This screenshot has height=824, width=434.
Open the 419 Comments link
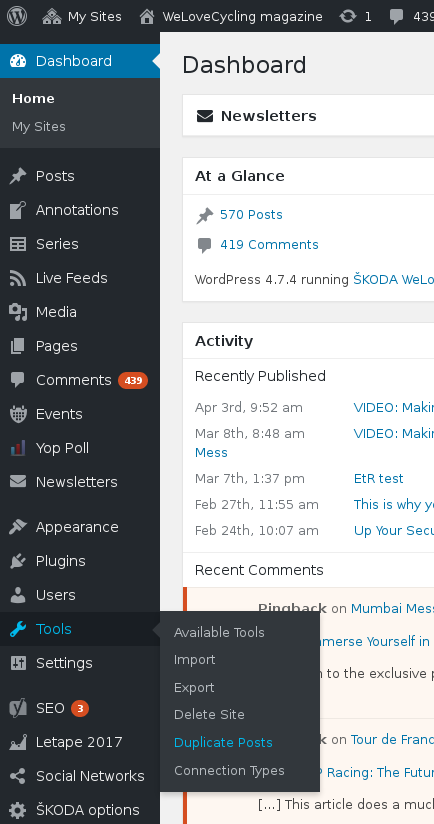click(269, 244)
